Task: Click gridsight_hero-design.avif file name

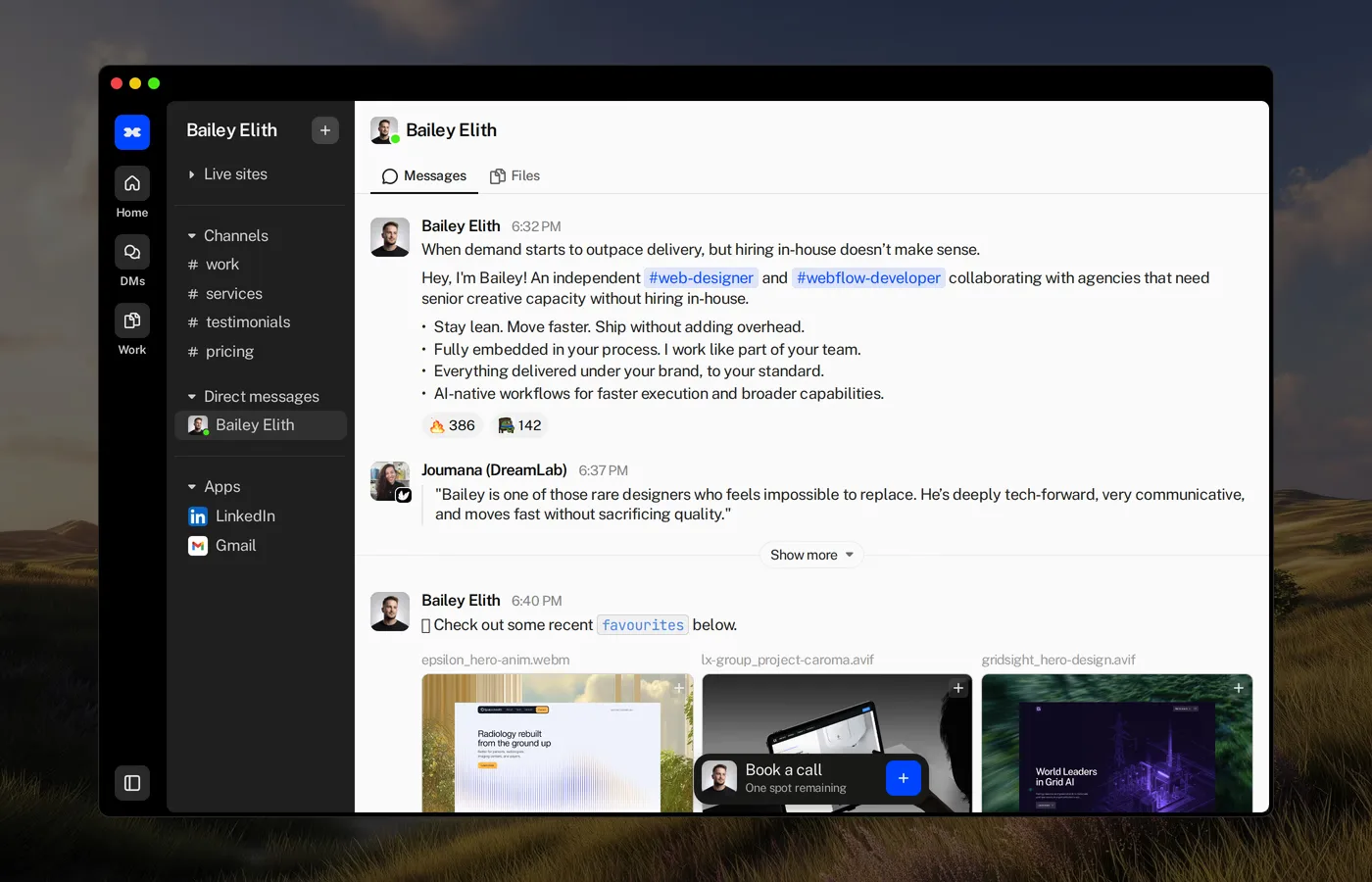Action: (x=1058, y=661)
